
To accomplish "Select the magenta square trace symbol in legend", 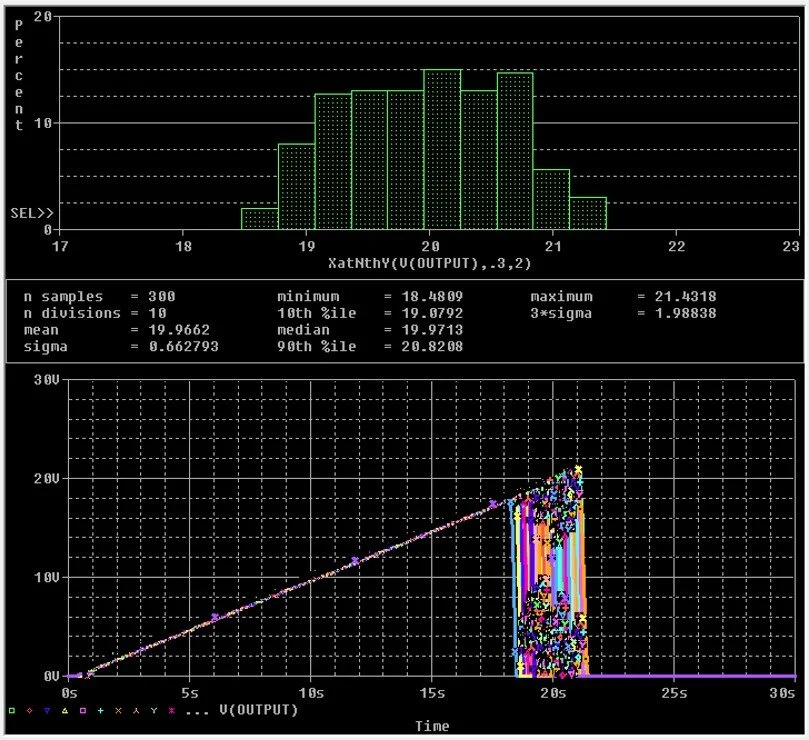I will tap(83, 711).
